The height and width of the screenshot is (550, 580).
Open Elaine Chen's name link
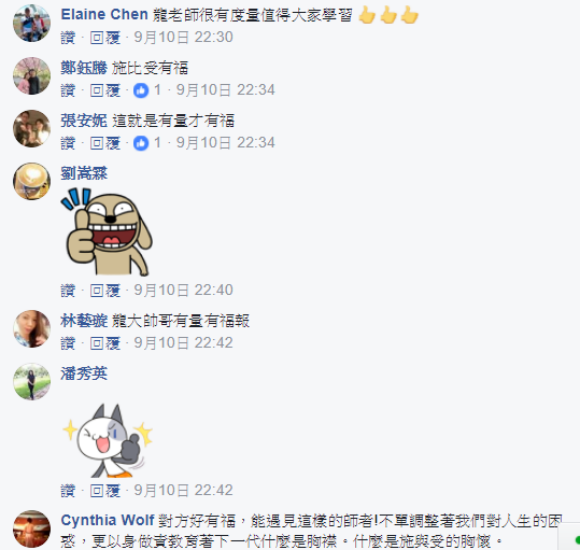tap(104, 15)
